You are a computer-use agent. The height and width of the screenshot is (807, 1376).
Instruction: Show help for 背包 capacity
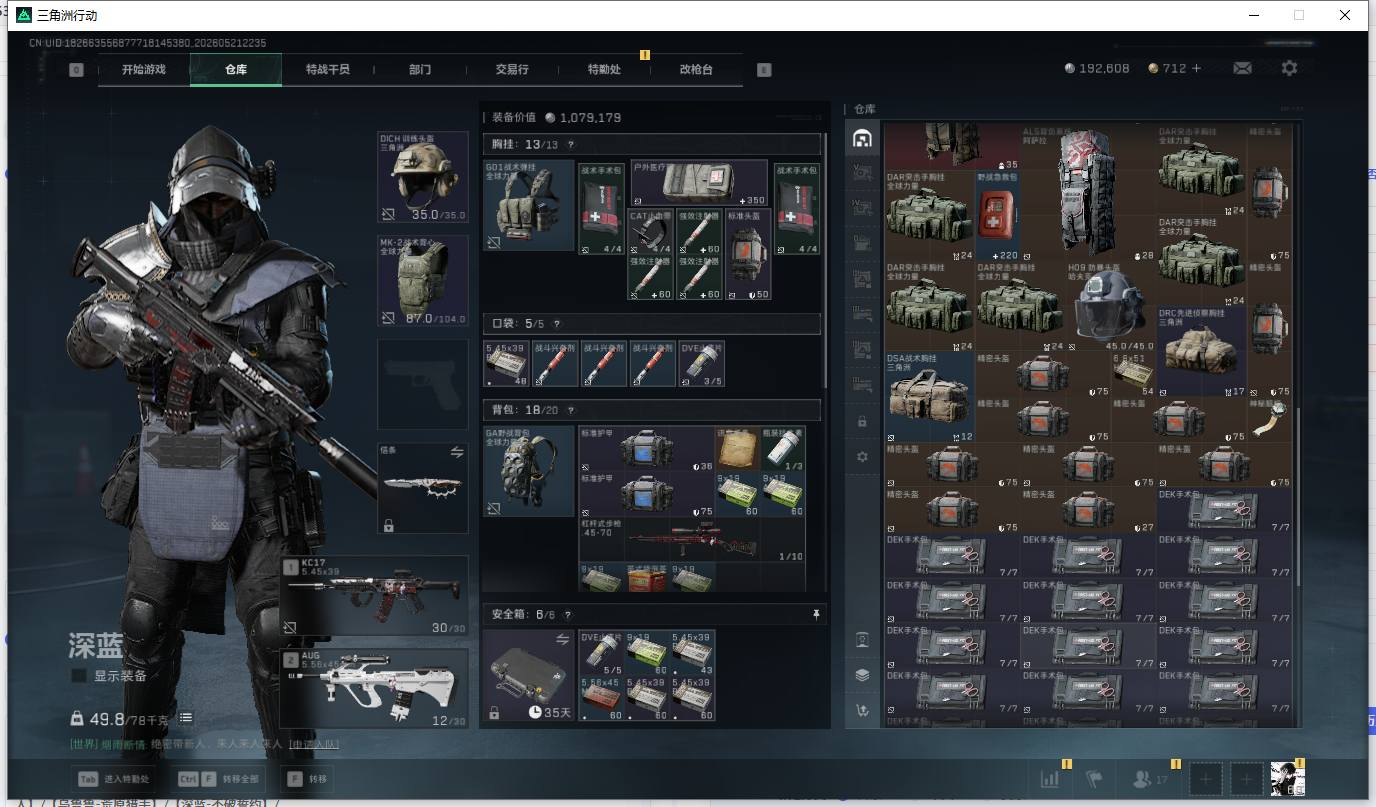(571, 410)
